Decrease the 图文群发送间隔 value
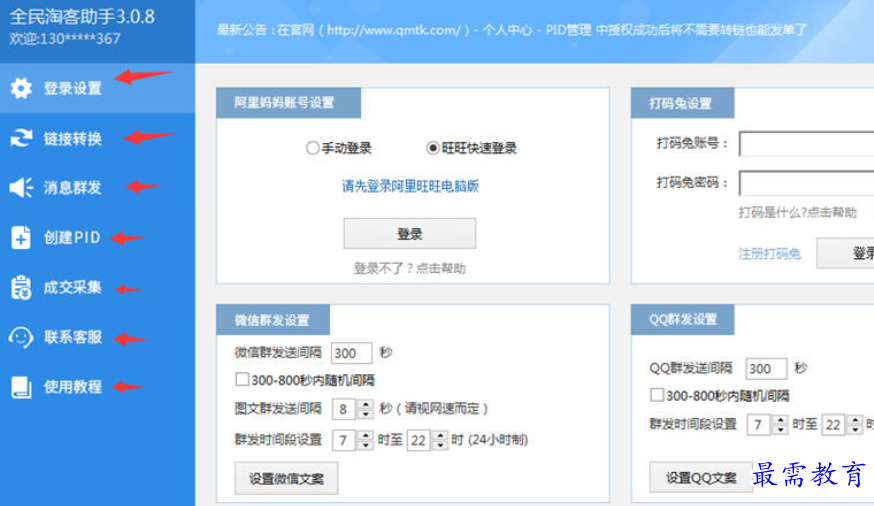The image size is (874, 506). (x=366, y=414)
